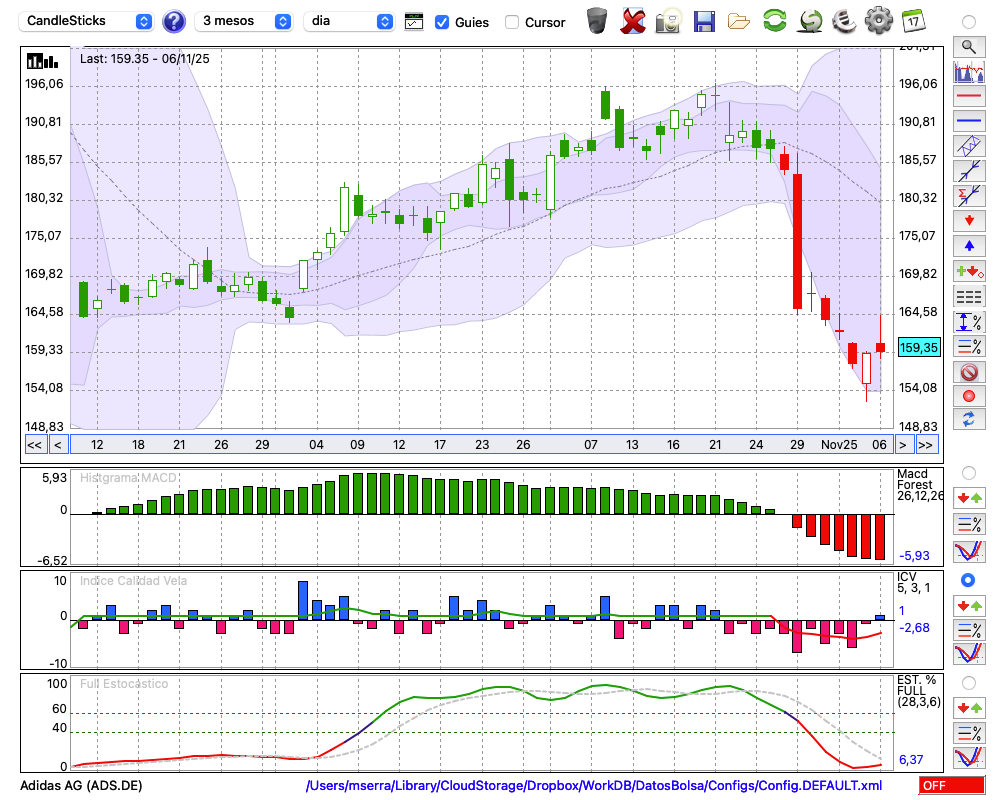The width and height of the screenshot is (1000, 800).
Task: Click the trash can icon in the toolbar
Action: pos(597,21)
